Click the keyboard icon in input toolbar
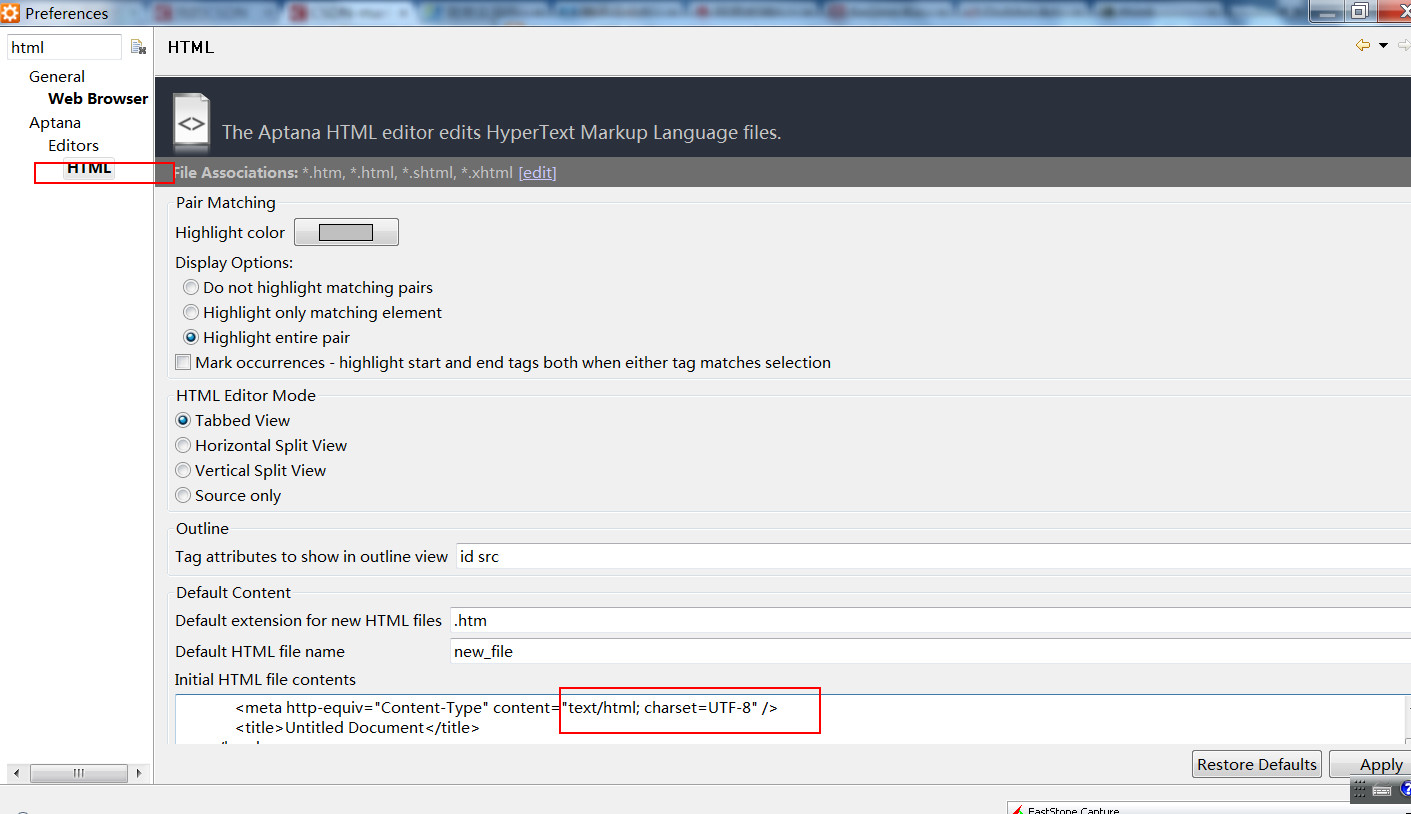This screenshot has width=1411, height=814. pyautogui.click(x=1382, y=790)
